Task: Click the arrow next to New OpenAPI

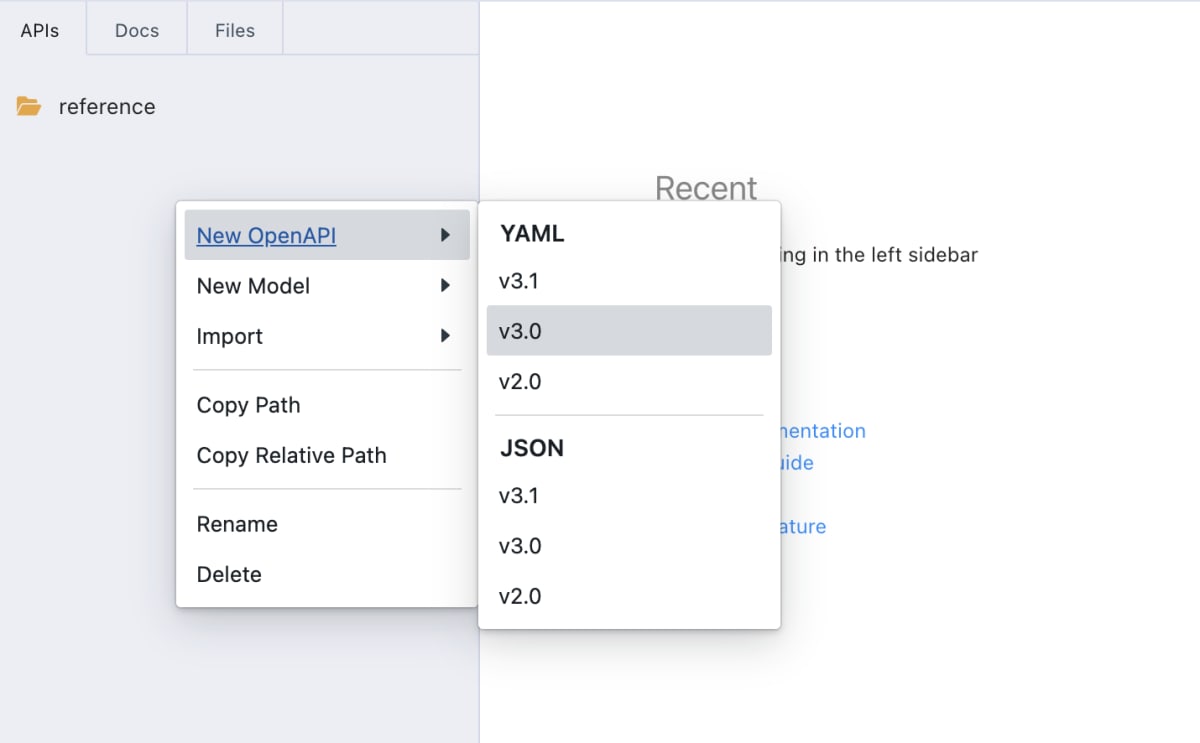Action: [445, 236]
